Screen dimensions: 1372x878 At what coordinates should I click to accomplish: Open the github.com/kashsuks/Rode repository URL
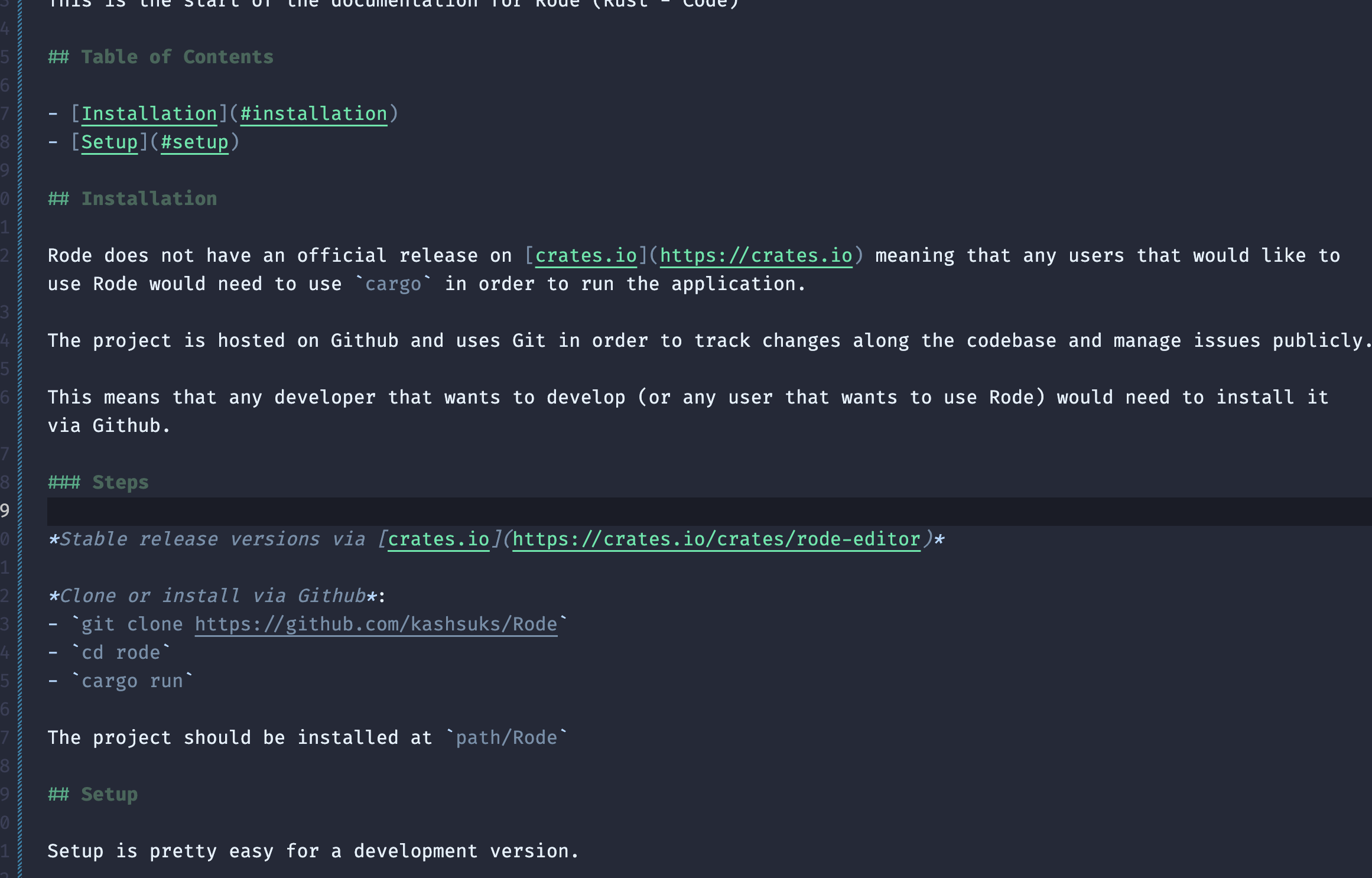[x=376, y=624]
